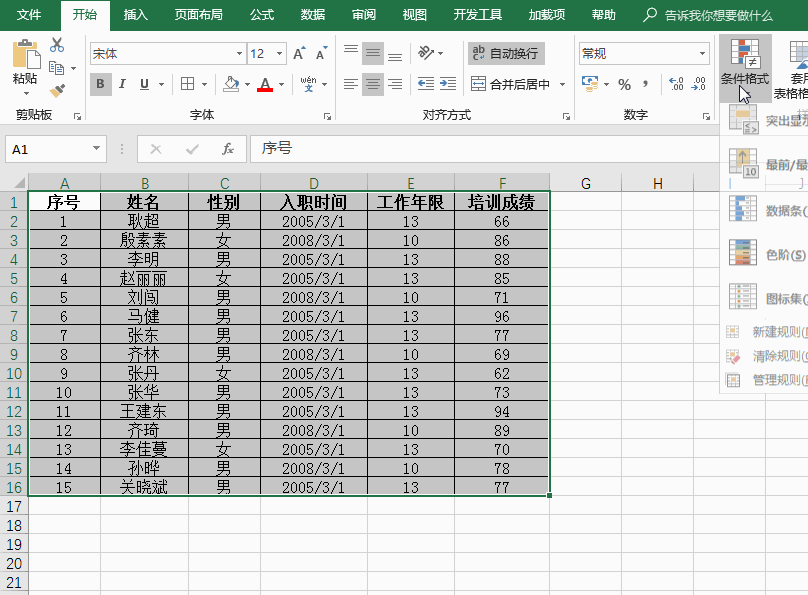Click the wén phonetic guide icon
The width and height of the screenshot is (808, 595).
coord(308,84)
